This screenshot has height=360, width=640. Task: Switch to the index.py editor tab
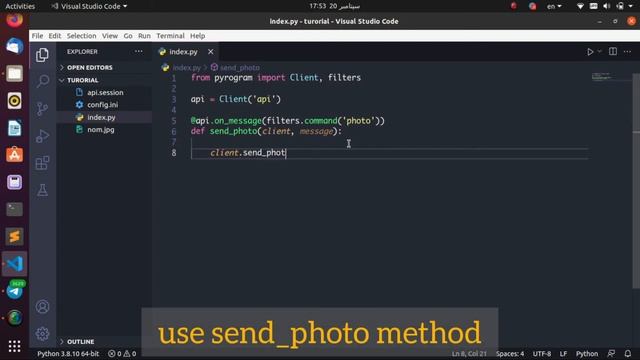click(x=184, y=52)
